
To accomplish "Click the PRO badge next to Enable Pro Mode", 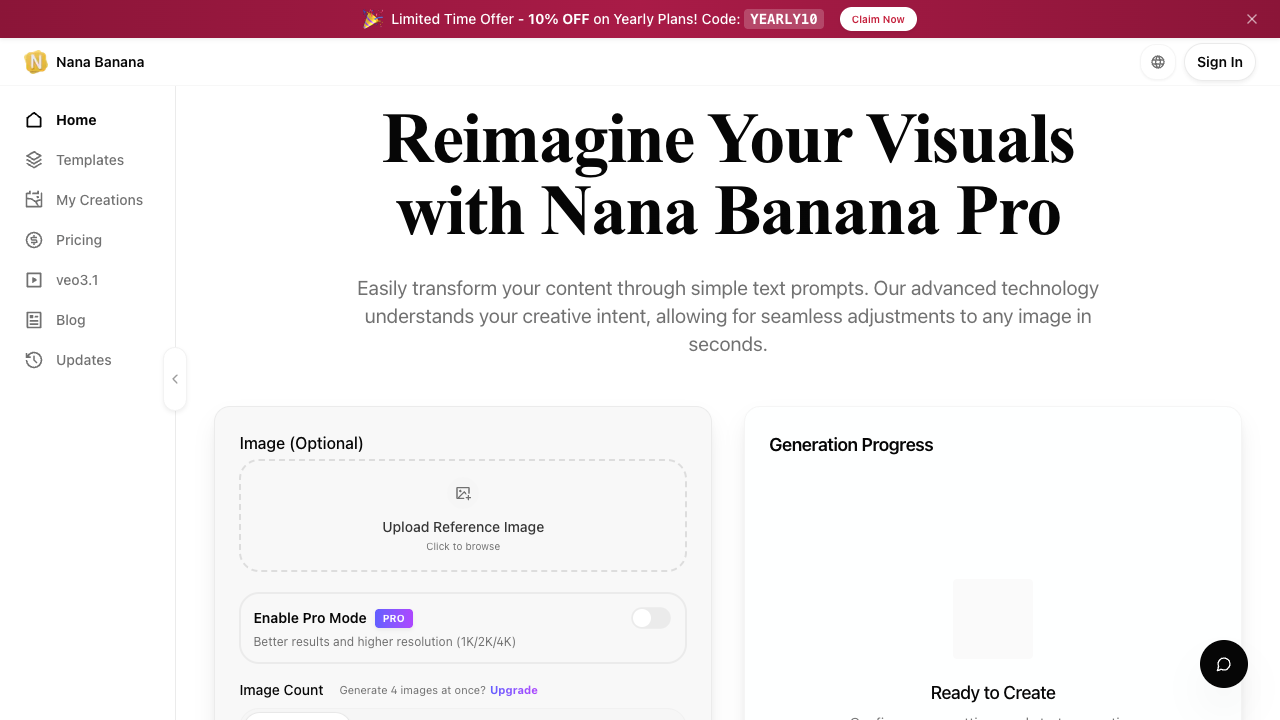I will click(393, 618).
